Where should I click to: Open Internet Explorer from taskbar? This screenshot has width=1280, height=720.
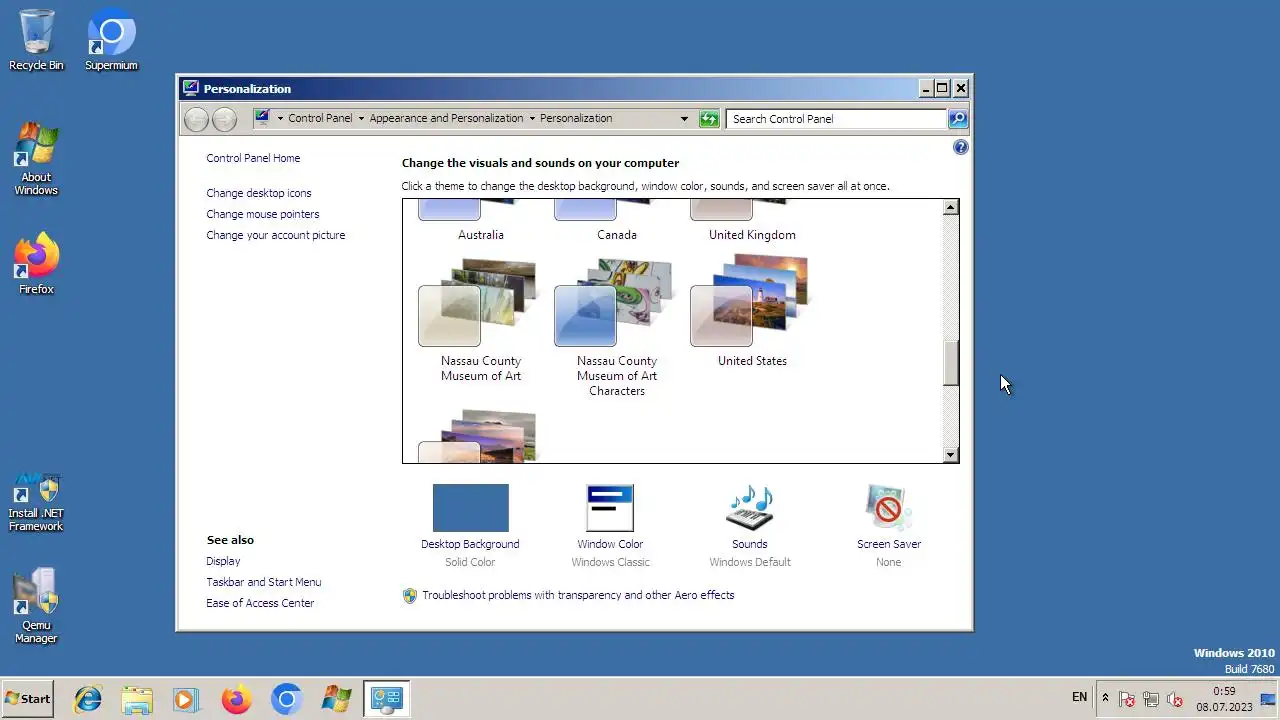pyautogui.click(x=88, y=699)
